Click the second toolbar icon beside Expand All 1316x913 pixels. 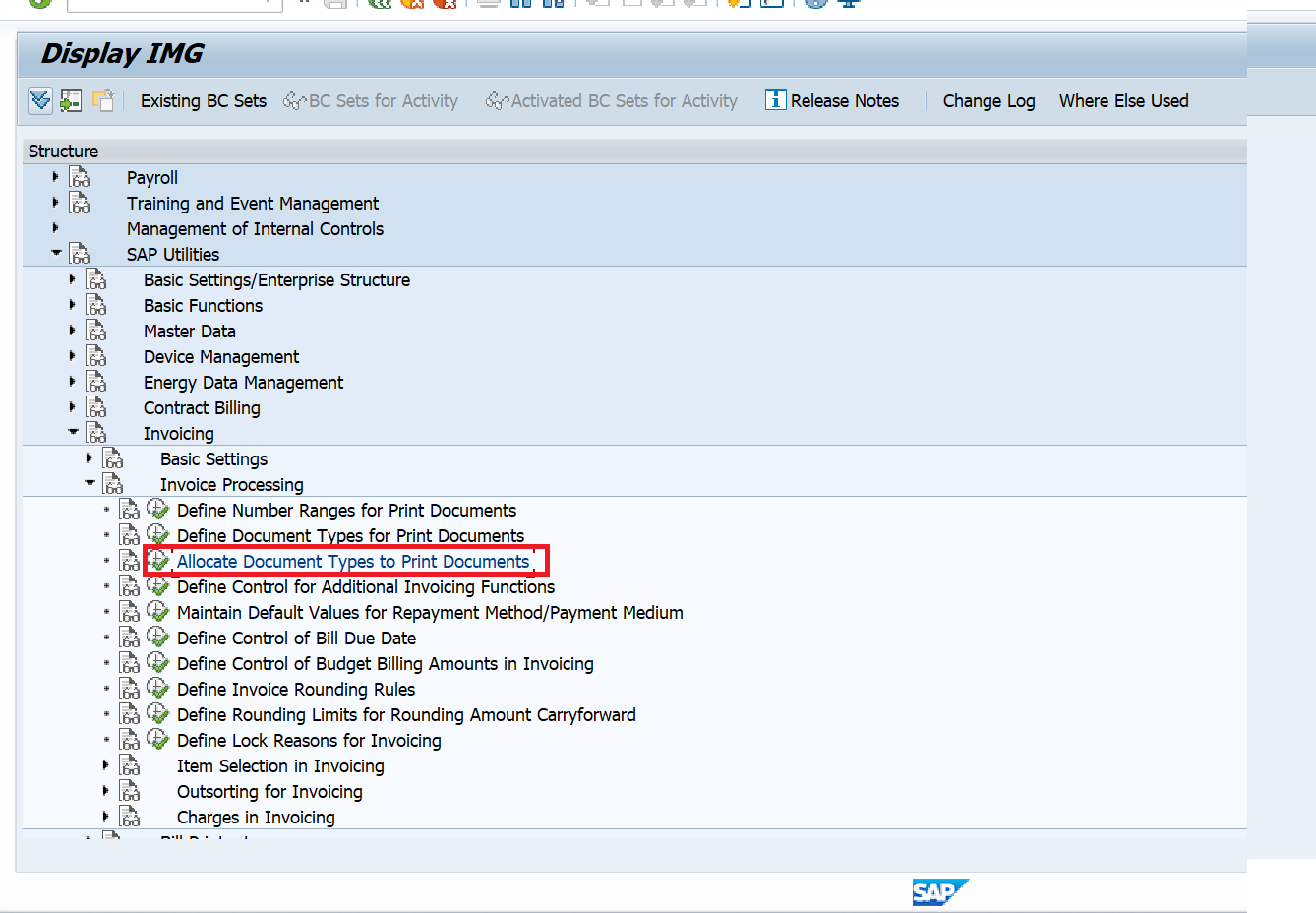[x=71, y=100]
